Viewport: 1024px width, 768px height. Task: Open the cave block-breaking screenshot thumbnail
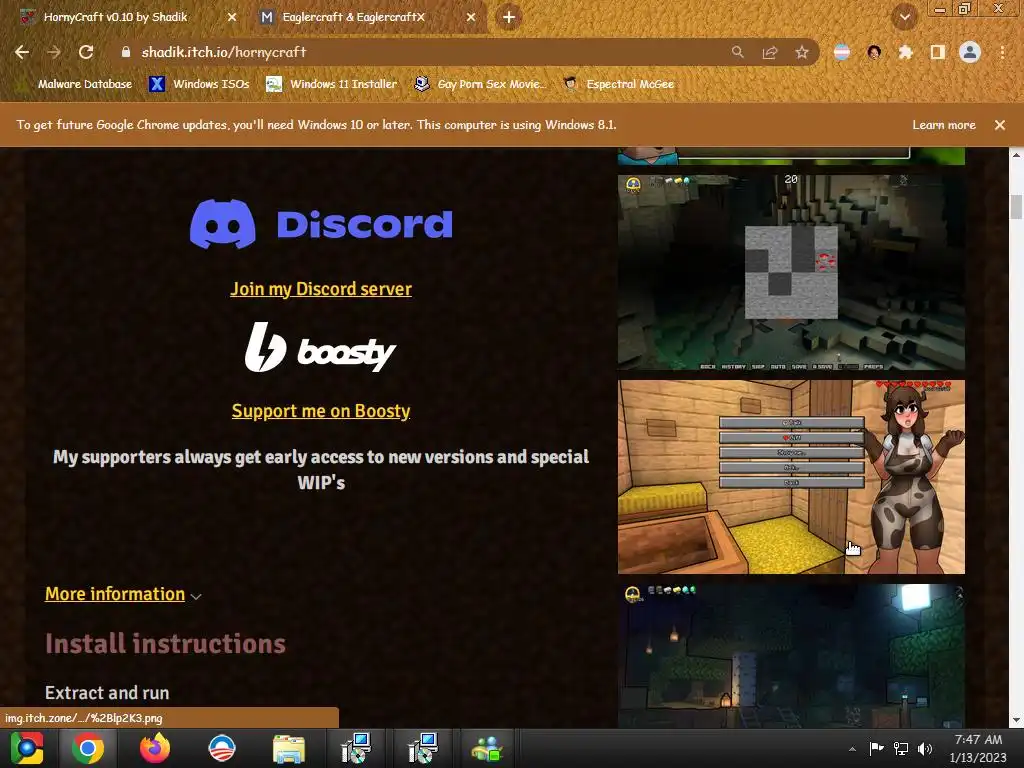791,272
